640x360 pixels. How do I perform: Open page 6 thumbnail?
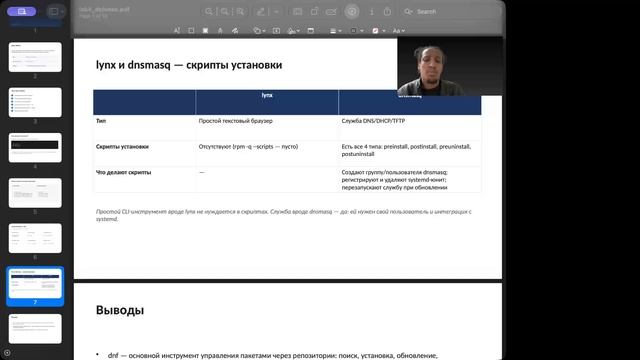point(35,238)
